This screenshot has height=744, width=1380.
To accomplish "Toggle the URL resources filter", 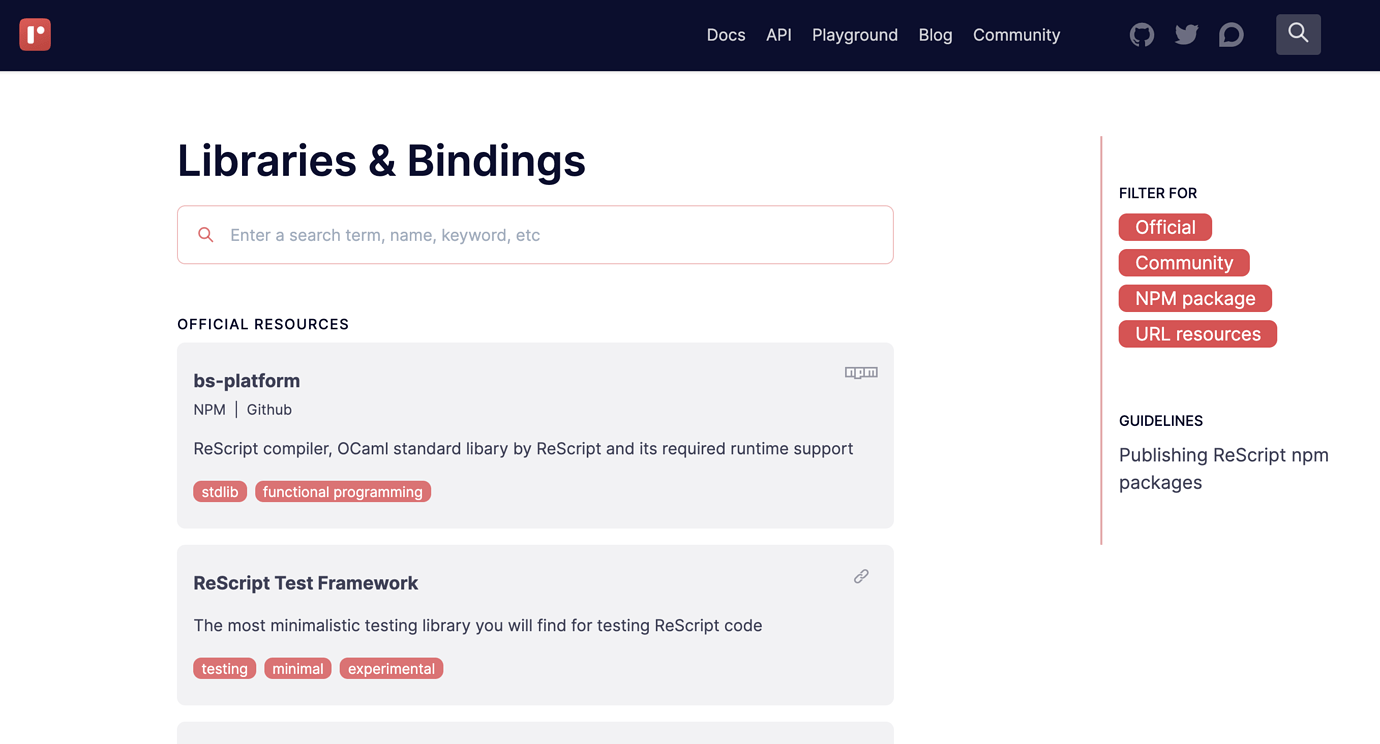I will [1198, 334].
